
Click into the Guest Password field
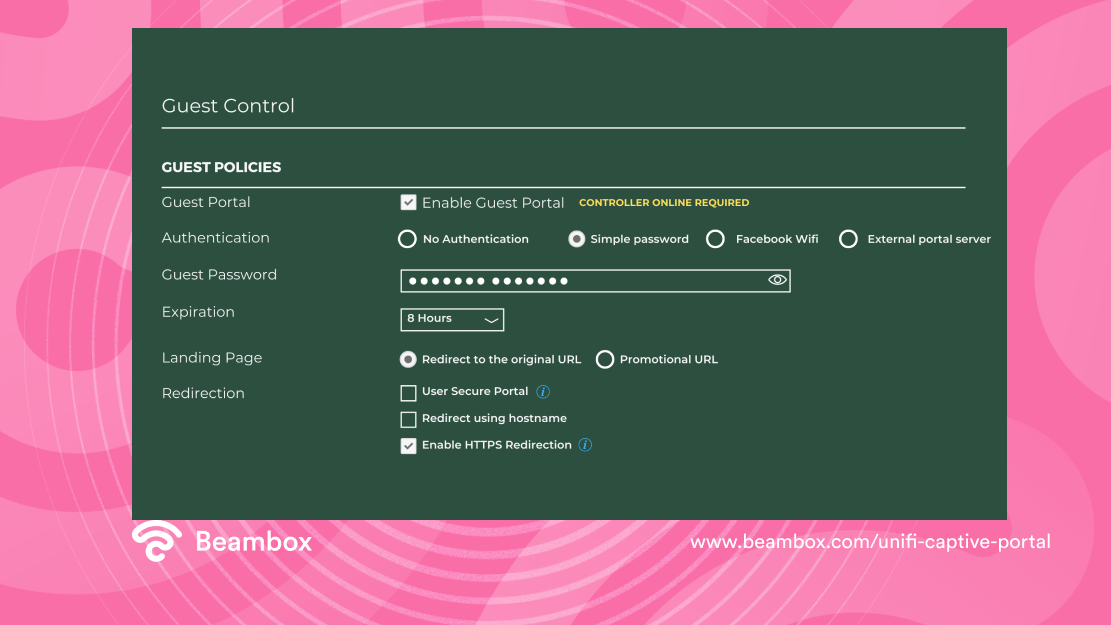coord(595,281)
